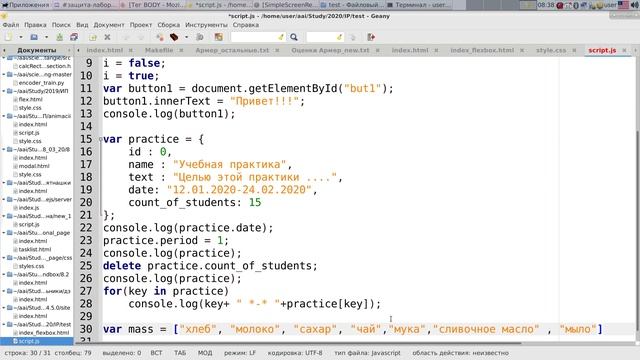Switch to the test file manager taskbar window
The width and height of the screenshot is (640, 360).
click(351, 5)
